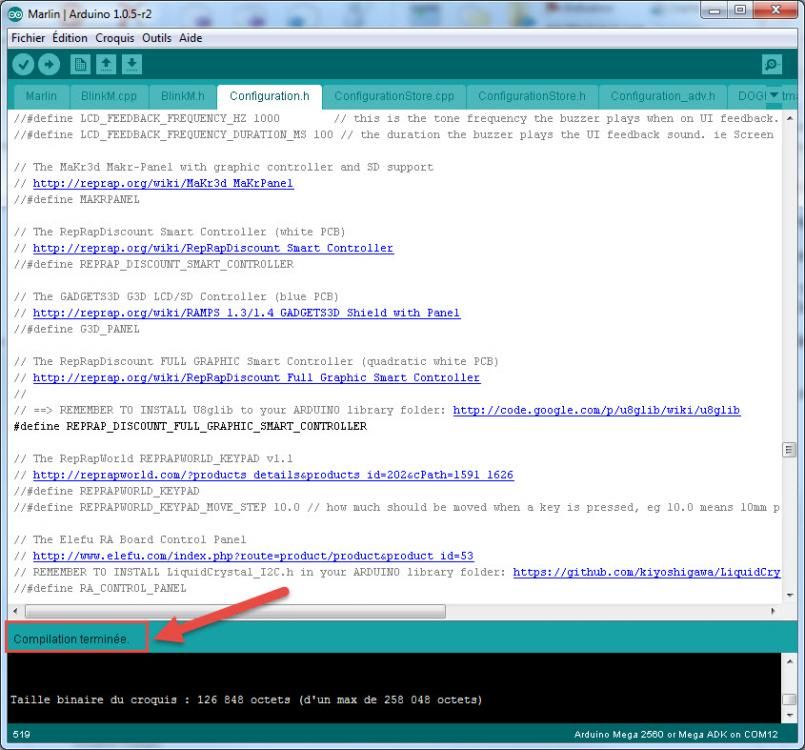The height and width of the screenshot is (750, 805).
Task: Click the horizontal scroll right arrow
Action: pyautogui.click(x=773, y=611)
